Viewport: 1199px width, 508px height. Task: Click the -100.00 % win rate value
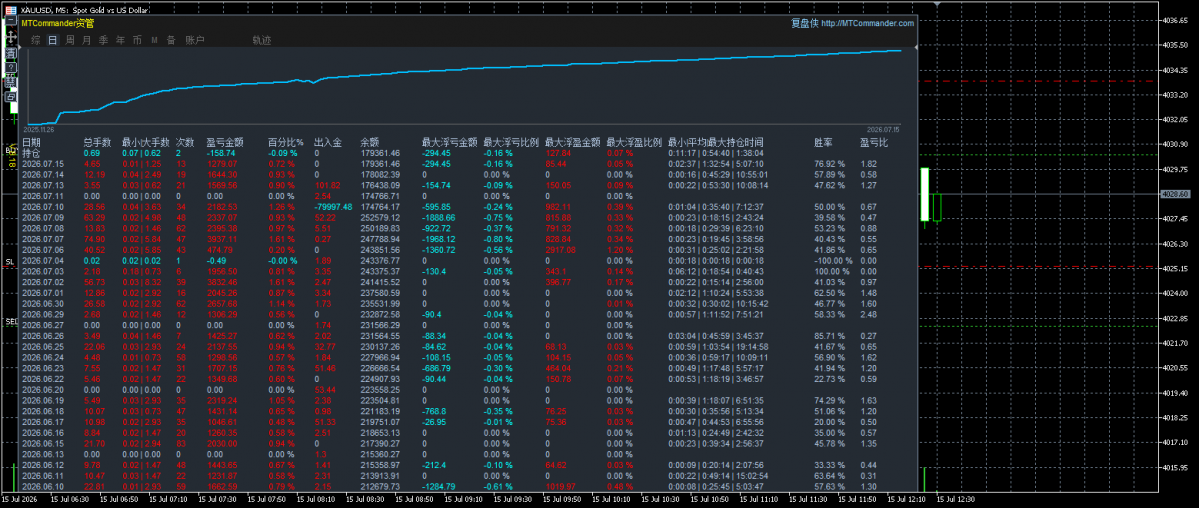[x=833, y=260]
